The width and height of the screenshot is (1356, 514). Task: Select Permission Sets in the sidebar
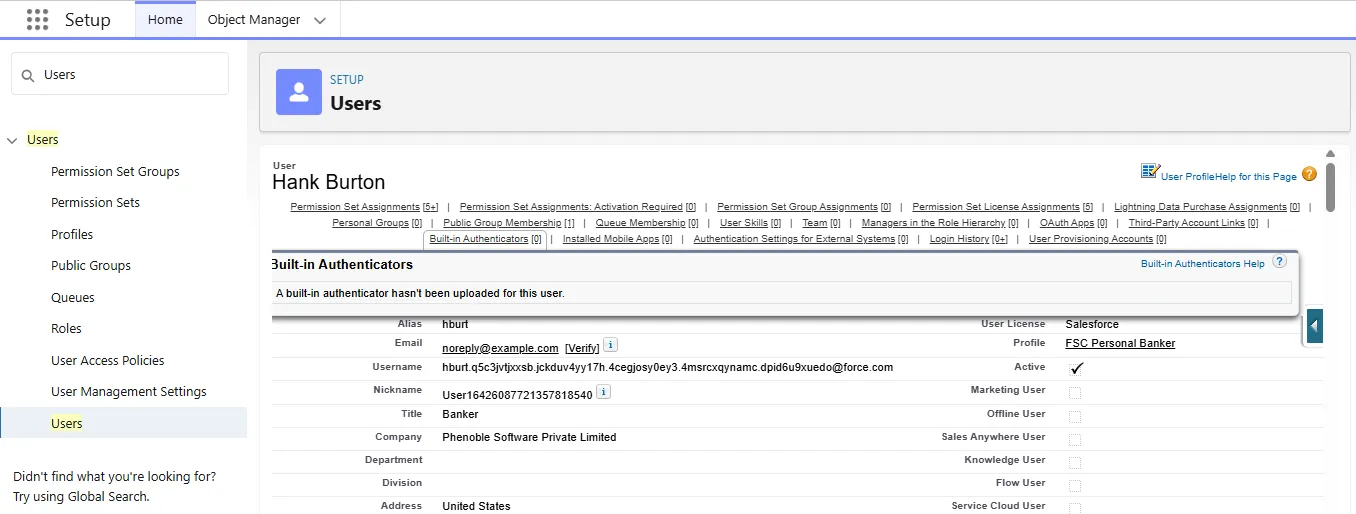pos(95,203)
